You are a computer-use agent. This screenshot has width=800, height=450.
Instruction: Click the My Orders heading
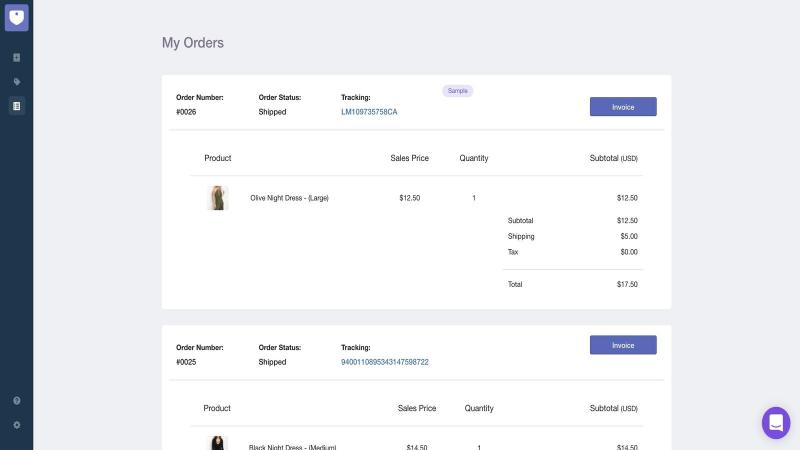click(x=193, y=43)
